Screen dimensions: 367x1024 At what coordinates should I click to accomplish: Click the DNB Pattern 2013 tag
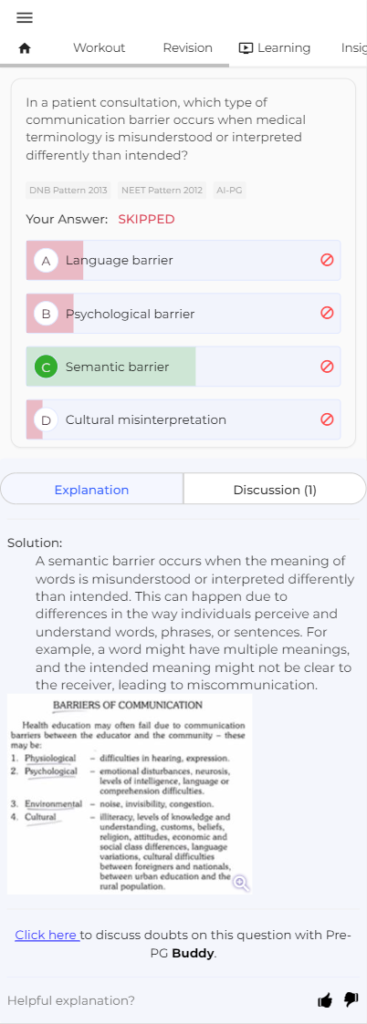tap(69, 191)
